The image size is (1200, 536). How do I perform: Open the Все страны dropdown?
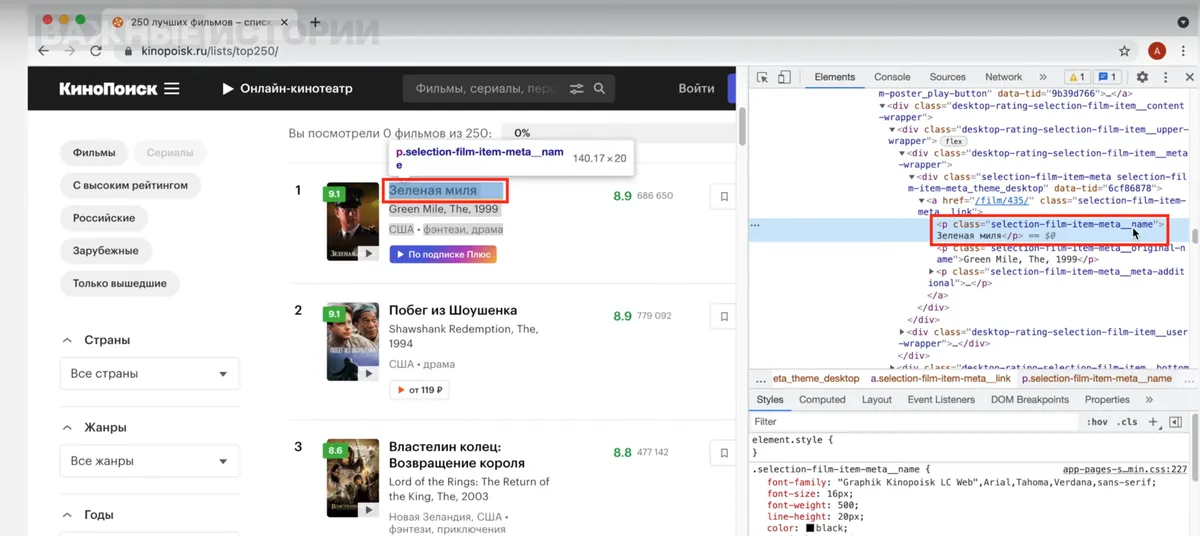click(x=150, y=373)
